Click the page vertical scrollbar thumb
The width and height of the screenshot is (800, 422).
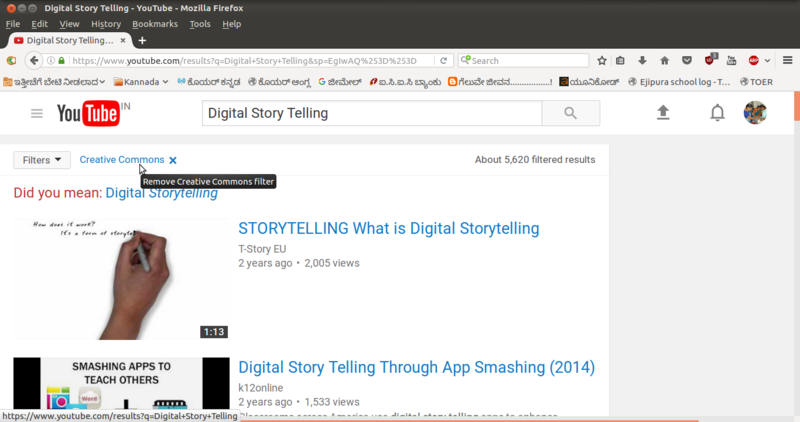tap(797, 106)
